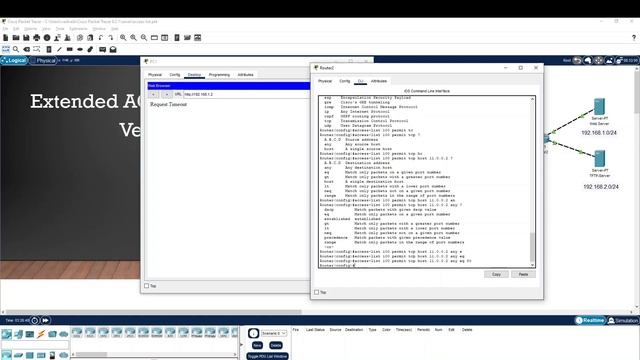Click the Add Simple PDU closed envelope icon
The image size is (640, 360).
point(102,49)
